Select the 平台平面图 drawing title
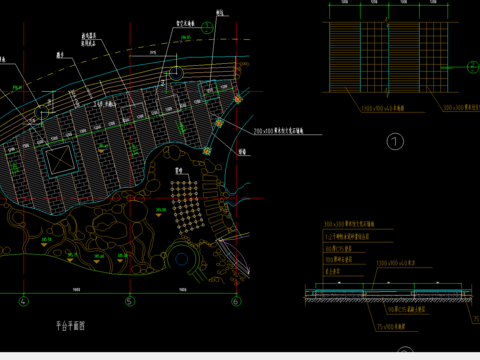This screenshot has height=360, width=480. pyautogui.click(x=70, y=325)
